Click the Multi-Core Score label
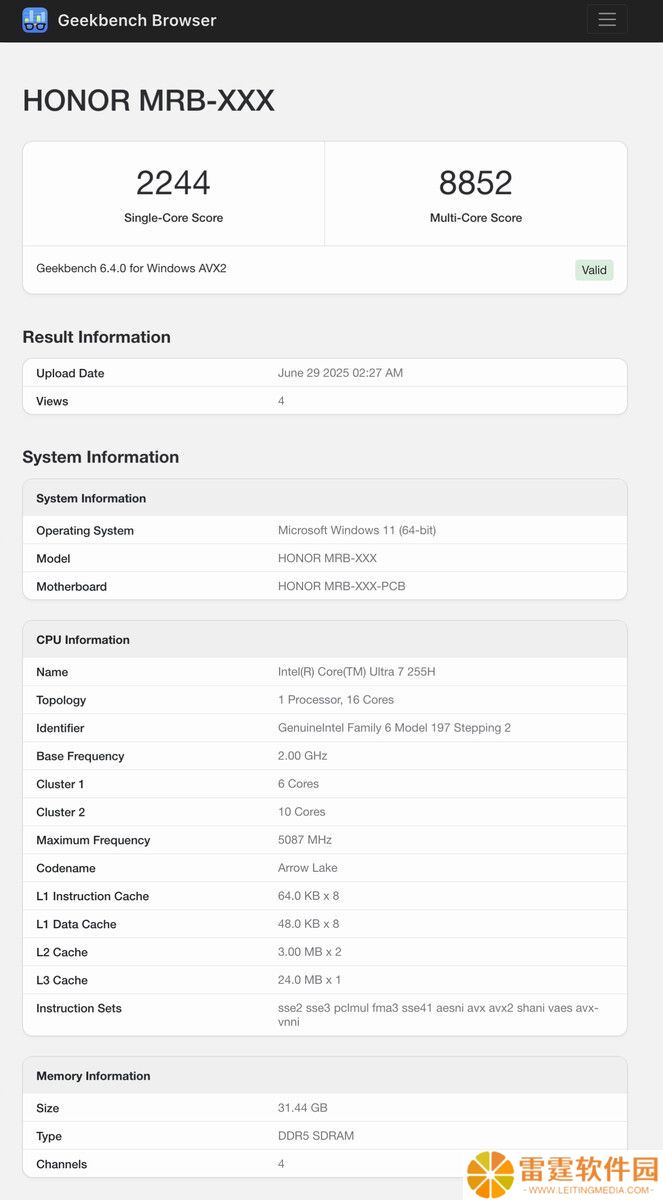The image size is (663, 1200). click(x=476, y=218)
